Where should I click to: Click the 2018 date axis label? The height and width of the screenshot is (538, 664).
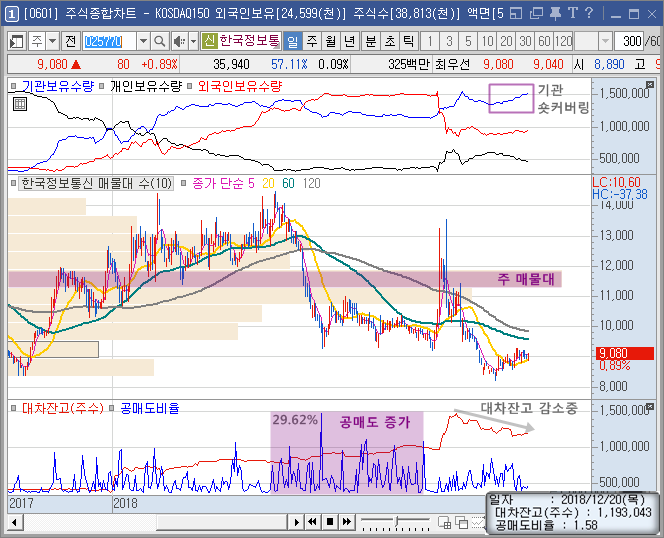click(126, 503)
